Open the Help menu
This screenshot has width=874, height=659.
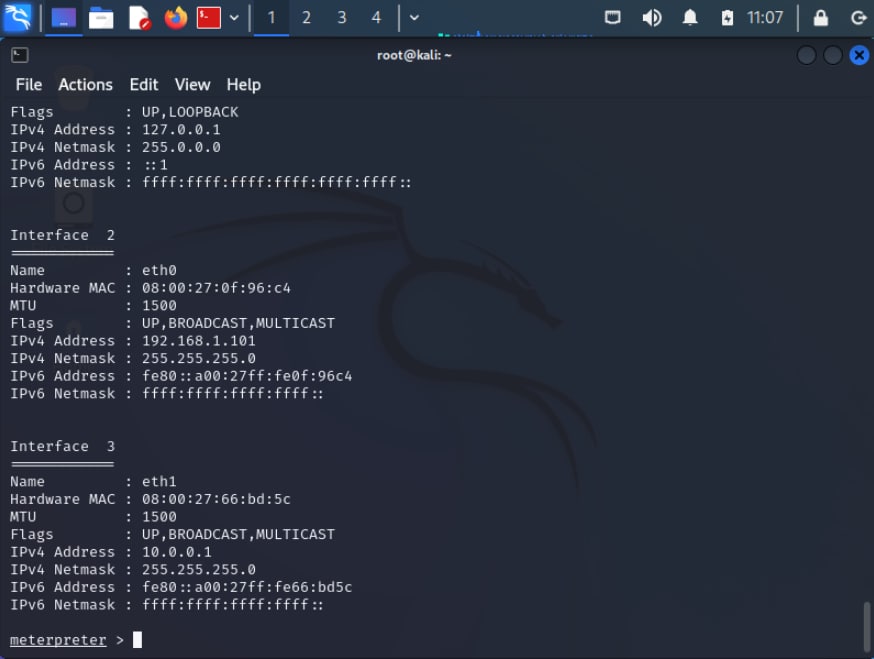pos(244,85)
